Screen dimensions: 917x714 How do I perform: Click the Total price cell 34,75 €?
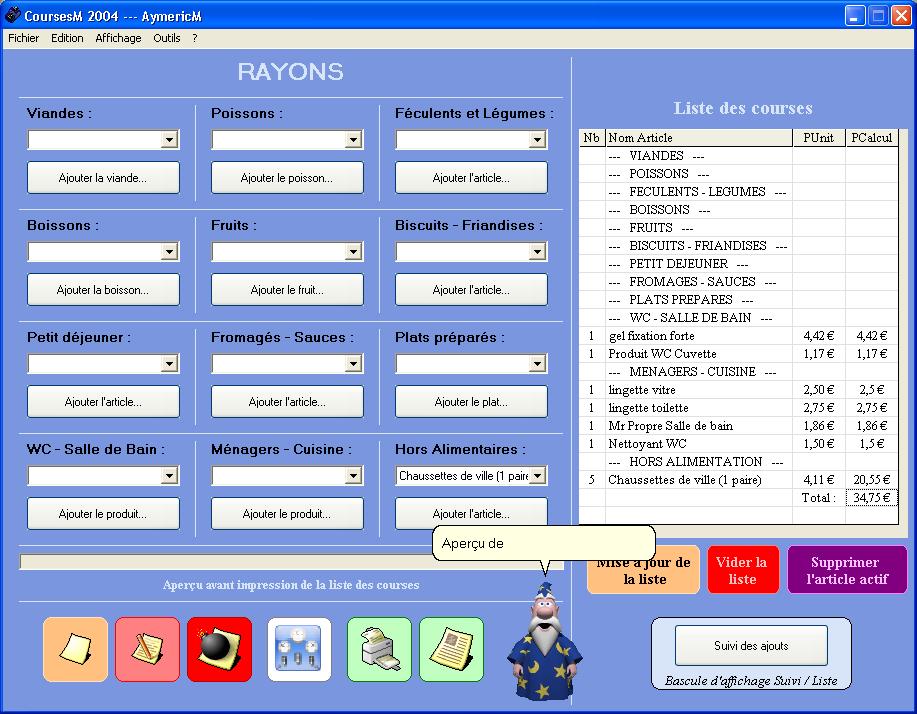click(x=871, y=497)
